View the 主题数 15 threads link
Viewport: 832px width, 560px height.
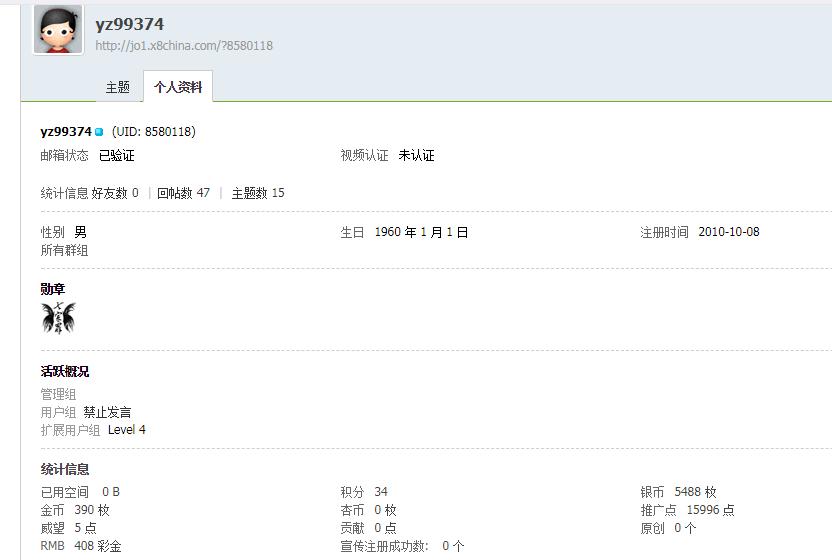click(258, 193)
